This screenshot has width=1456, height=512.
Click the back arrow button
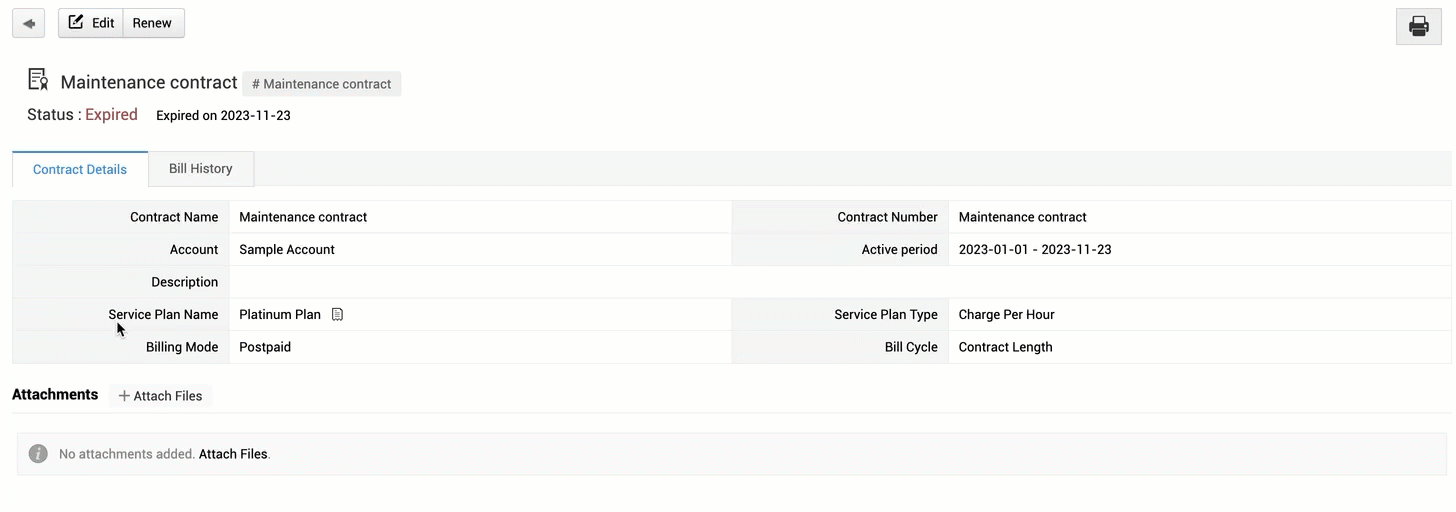click(x=28, y=23)
